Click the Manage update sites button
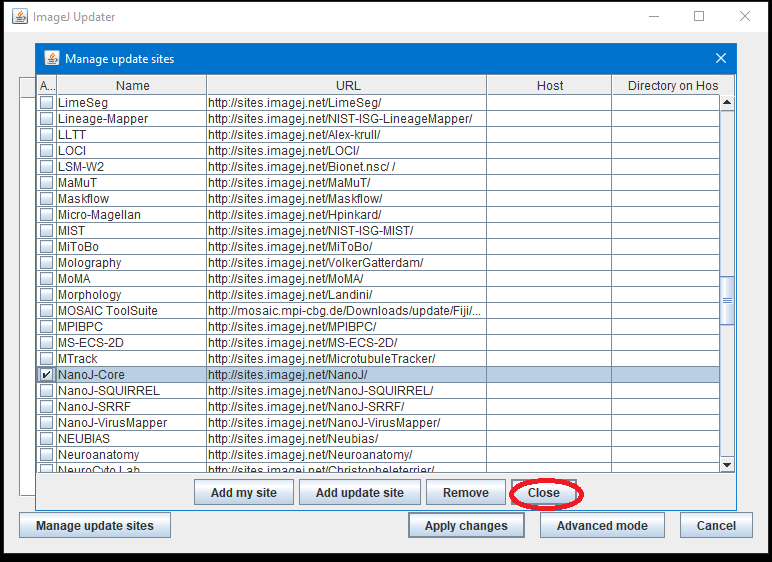Viewport: 772px width, 562px height. click(95, 526)
